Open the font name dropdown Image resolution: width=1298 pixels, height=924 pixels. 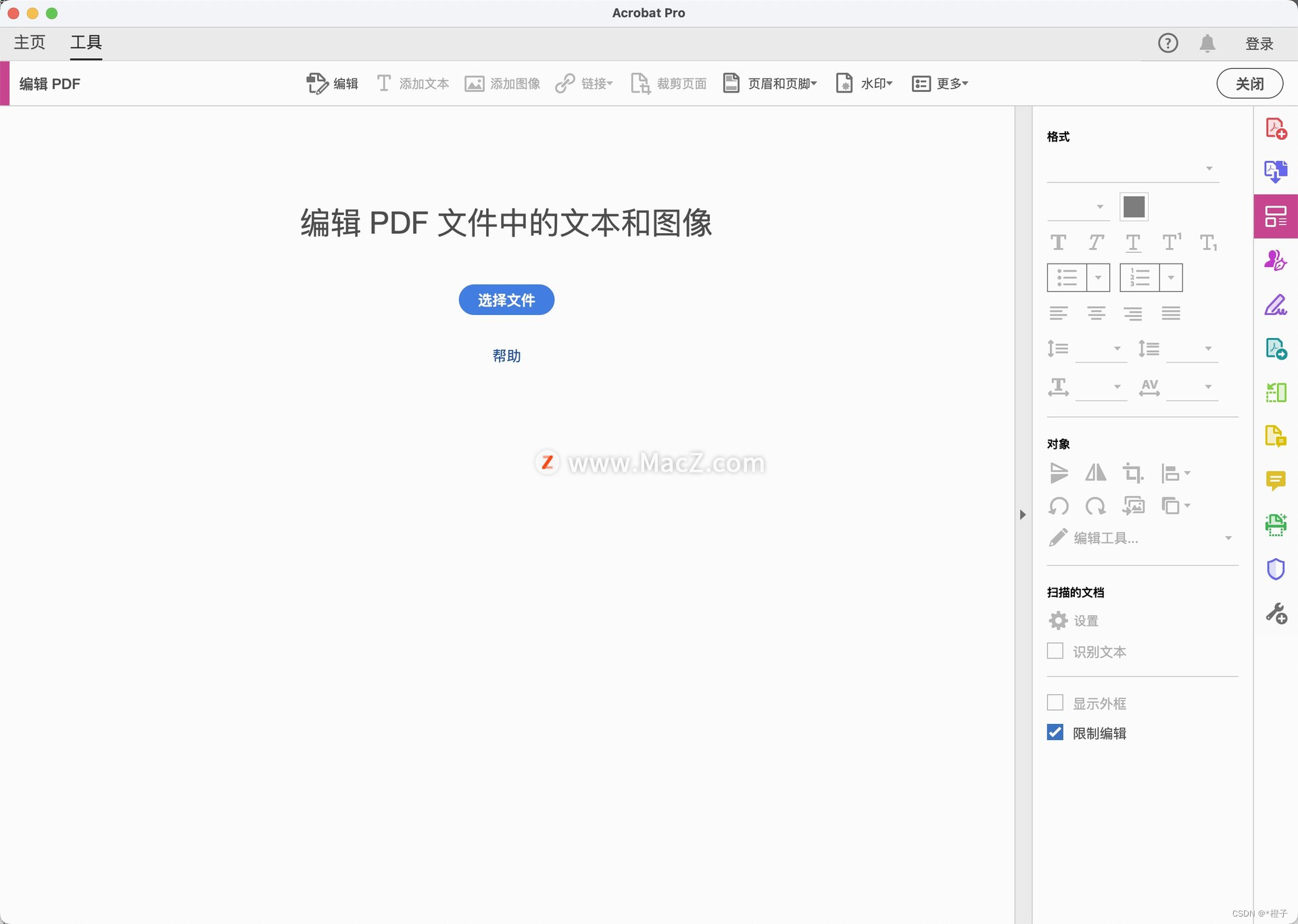click(1133, 168)
